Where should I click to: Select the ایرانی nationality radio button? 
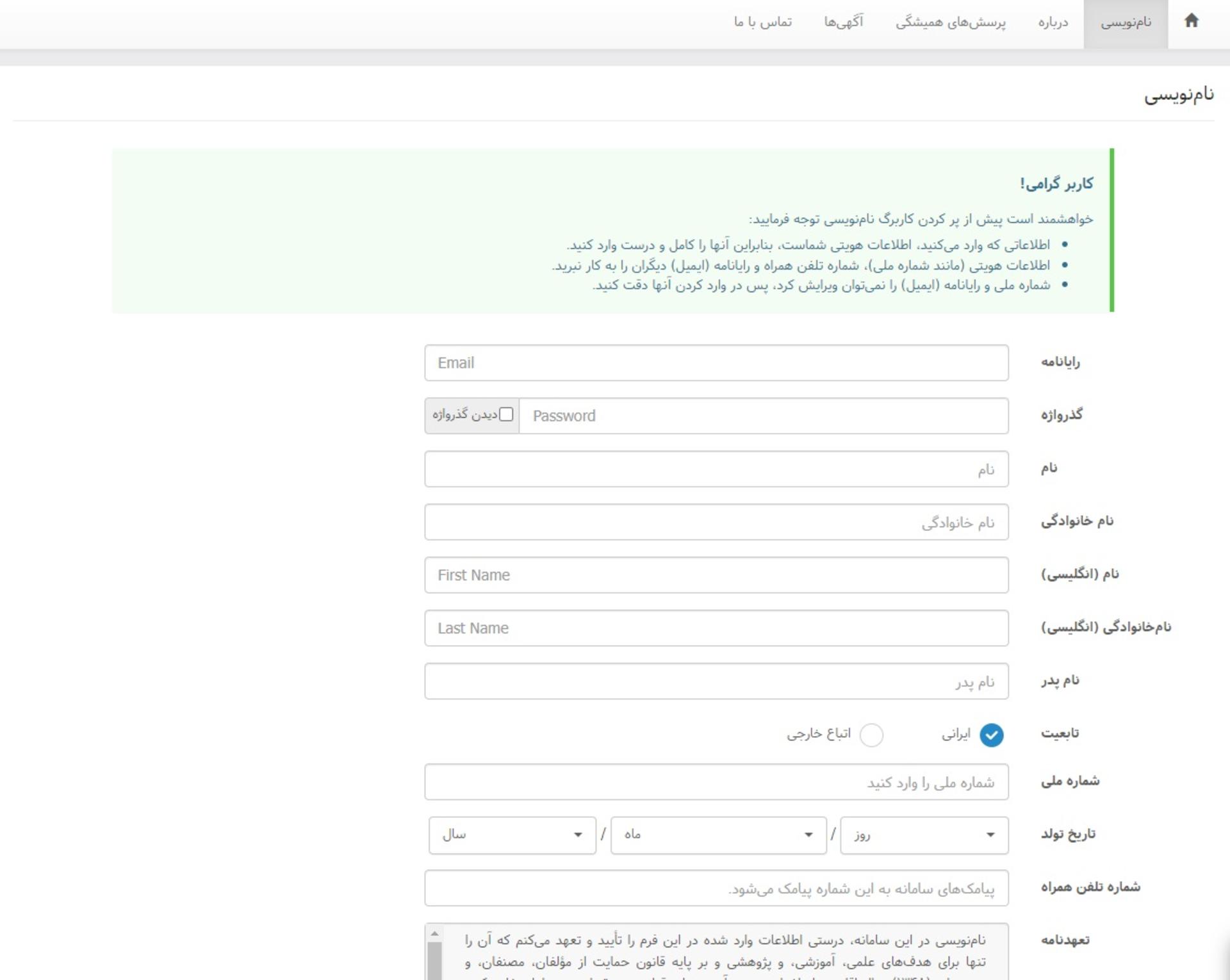click(x=991, y=735)
